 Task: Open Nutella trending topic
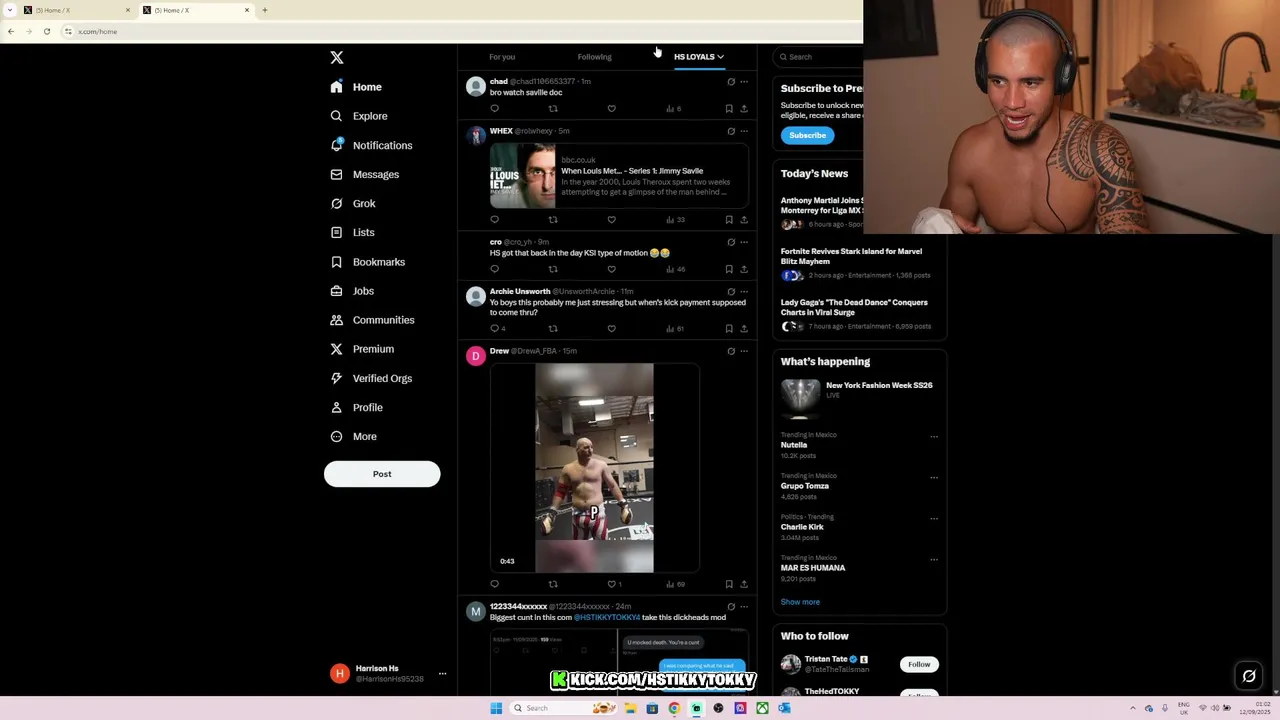point(794,445)
